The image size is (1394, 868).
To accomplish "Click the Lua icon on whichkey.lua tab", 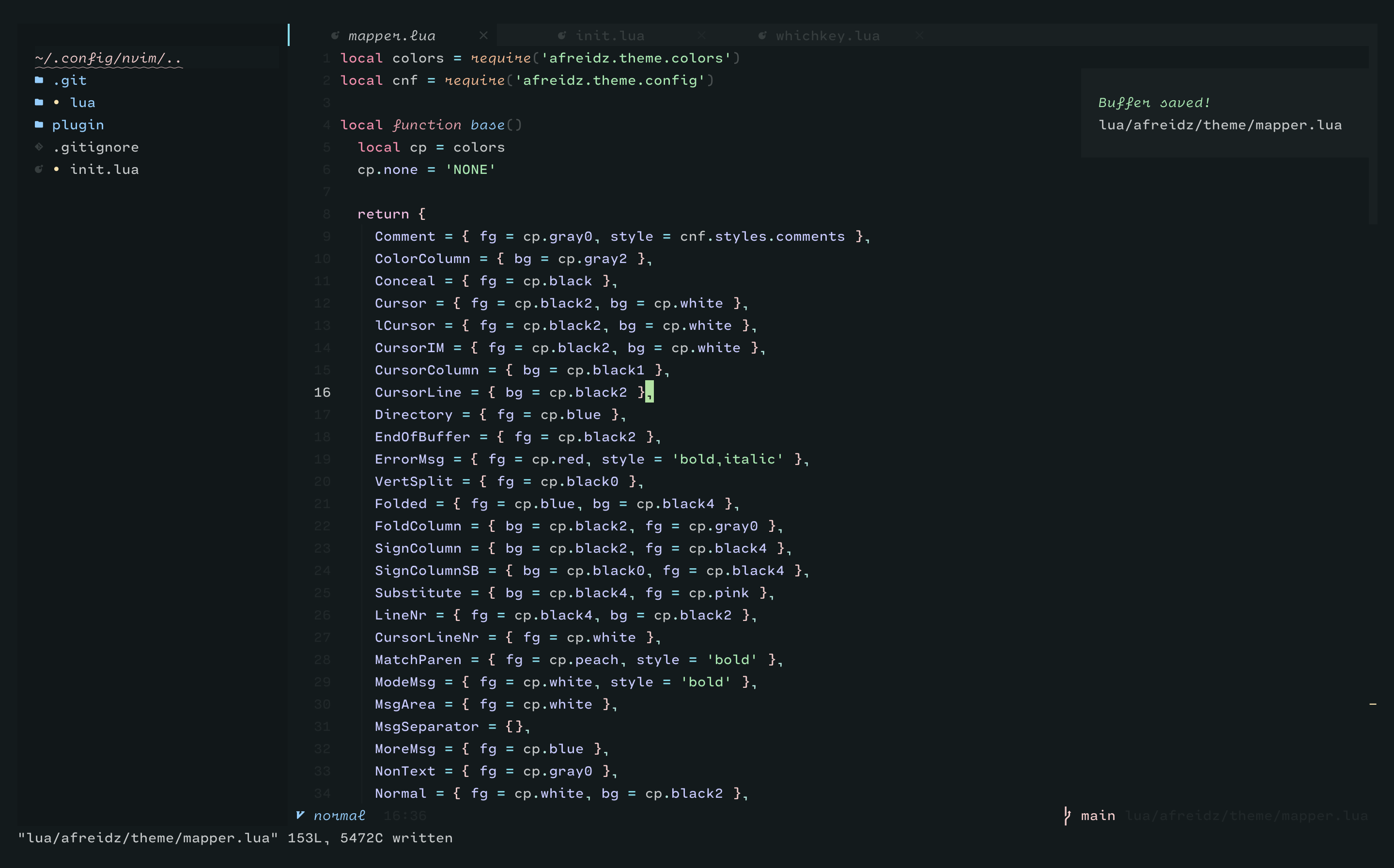I will click(x=763, y=35).
